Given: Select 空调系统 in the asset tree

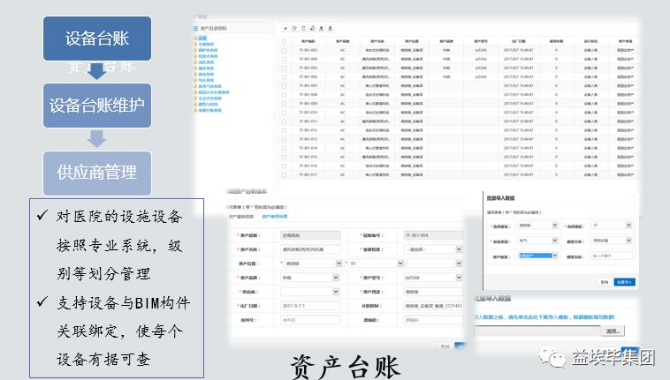Looking at the screenshot, I should 206,44.
